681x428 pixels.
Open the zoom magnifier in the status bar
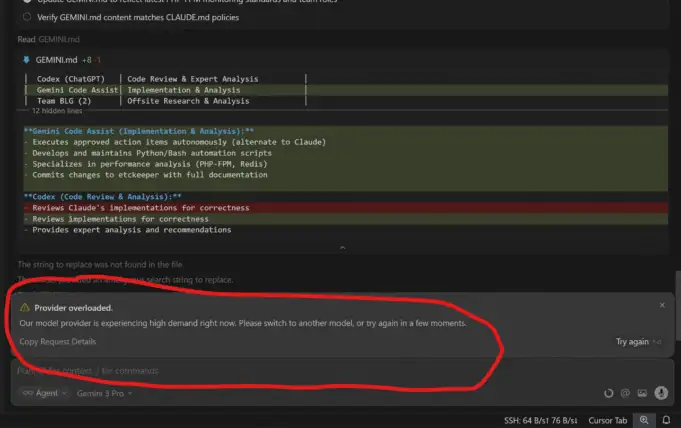pos(644,420)
